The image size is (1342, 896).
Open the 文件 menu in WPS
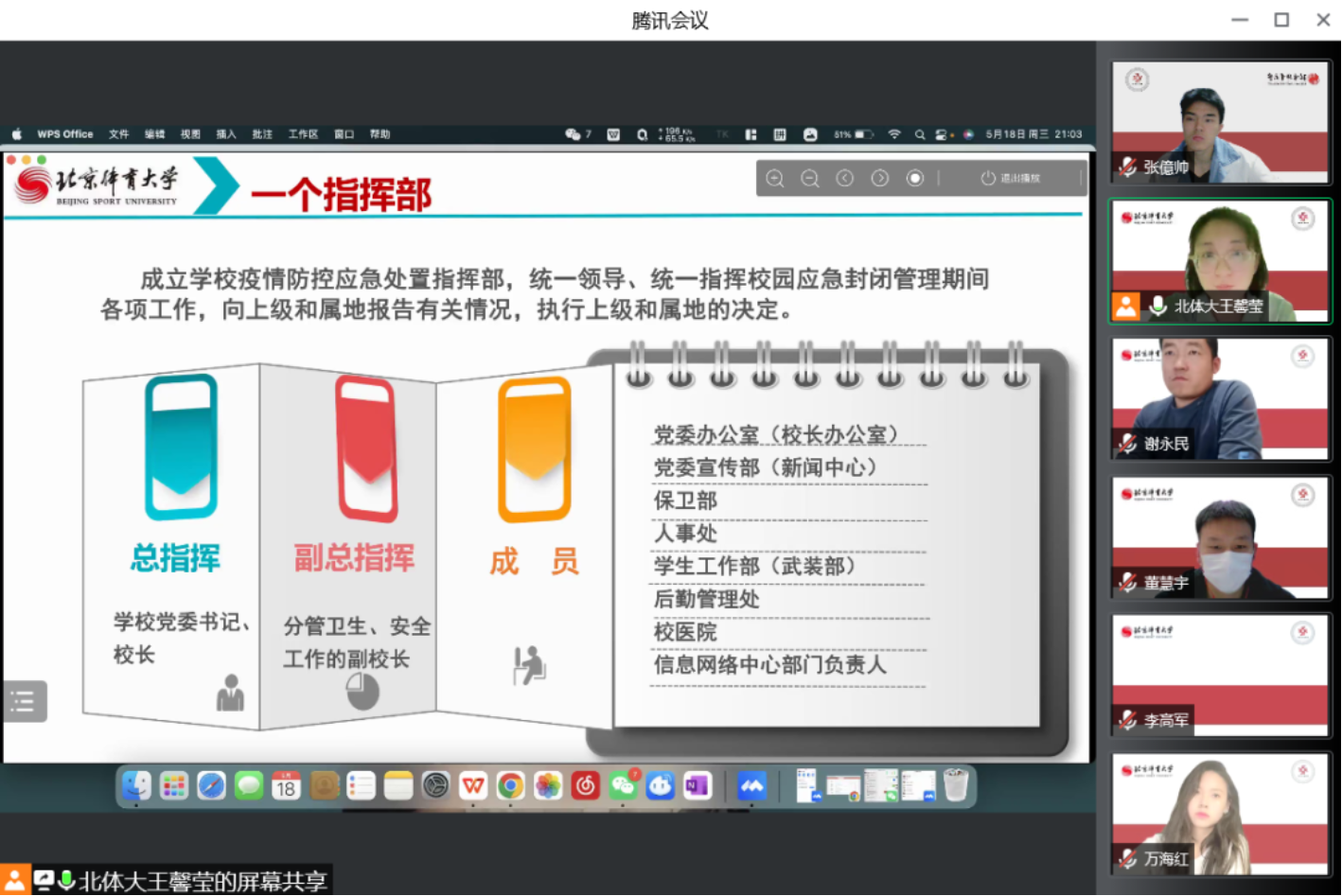[119, 134]
